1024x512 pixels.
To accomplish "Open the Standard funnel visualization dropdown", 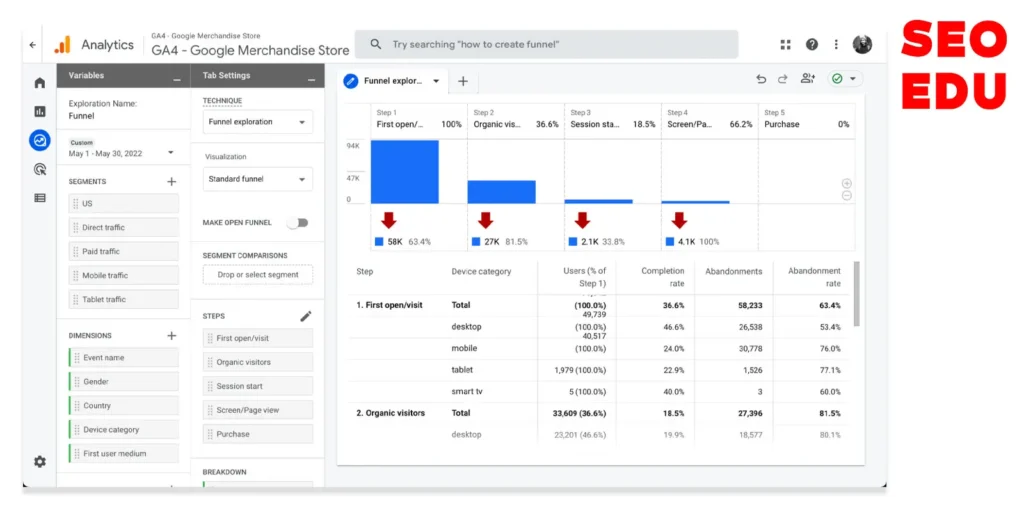I will pos(257,180).
